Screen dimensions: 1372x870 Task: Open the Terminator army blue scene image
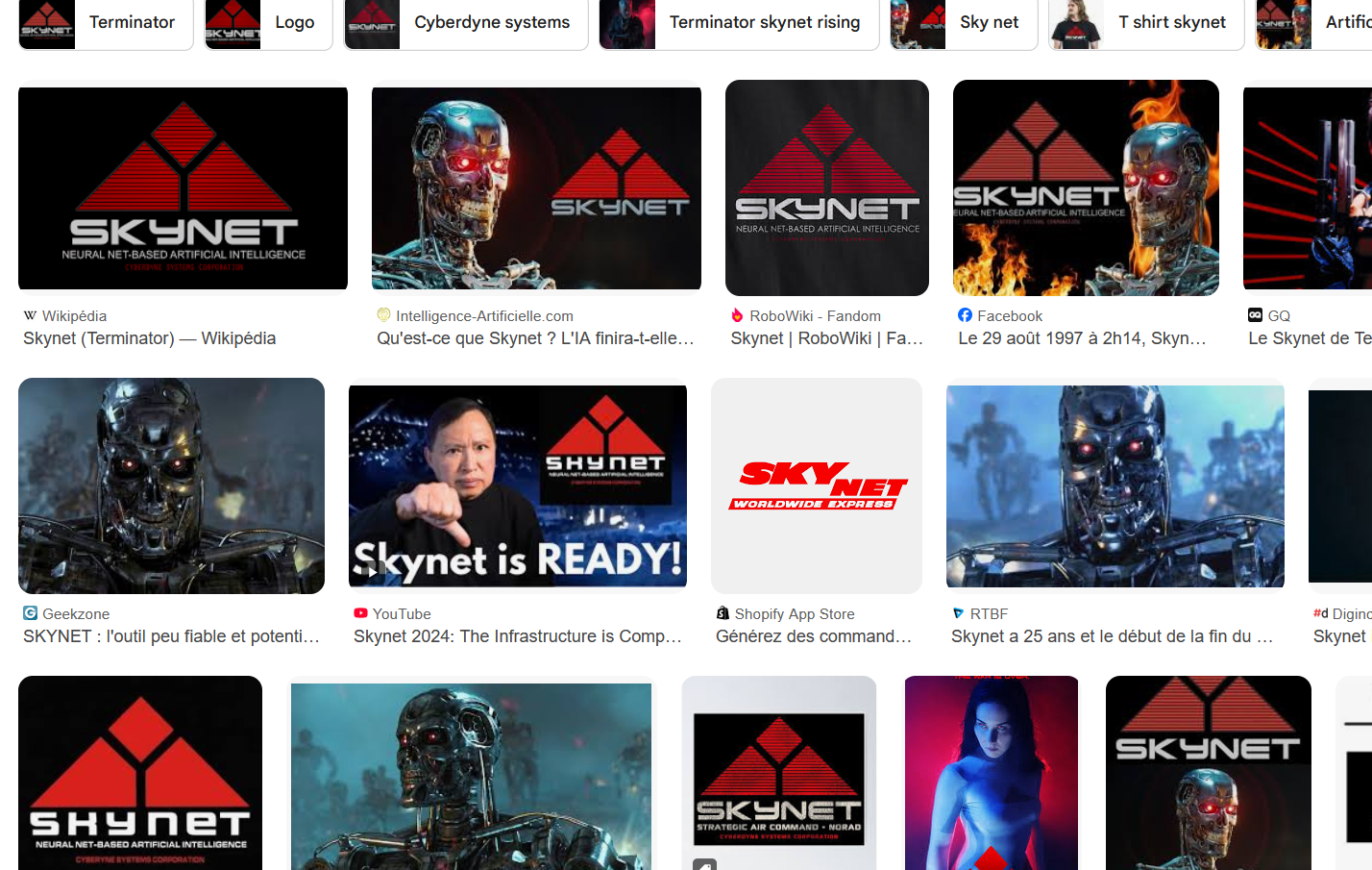tap(471, 777)
